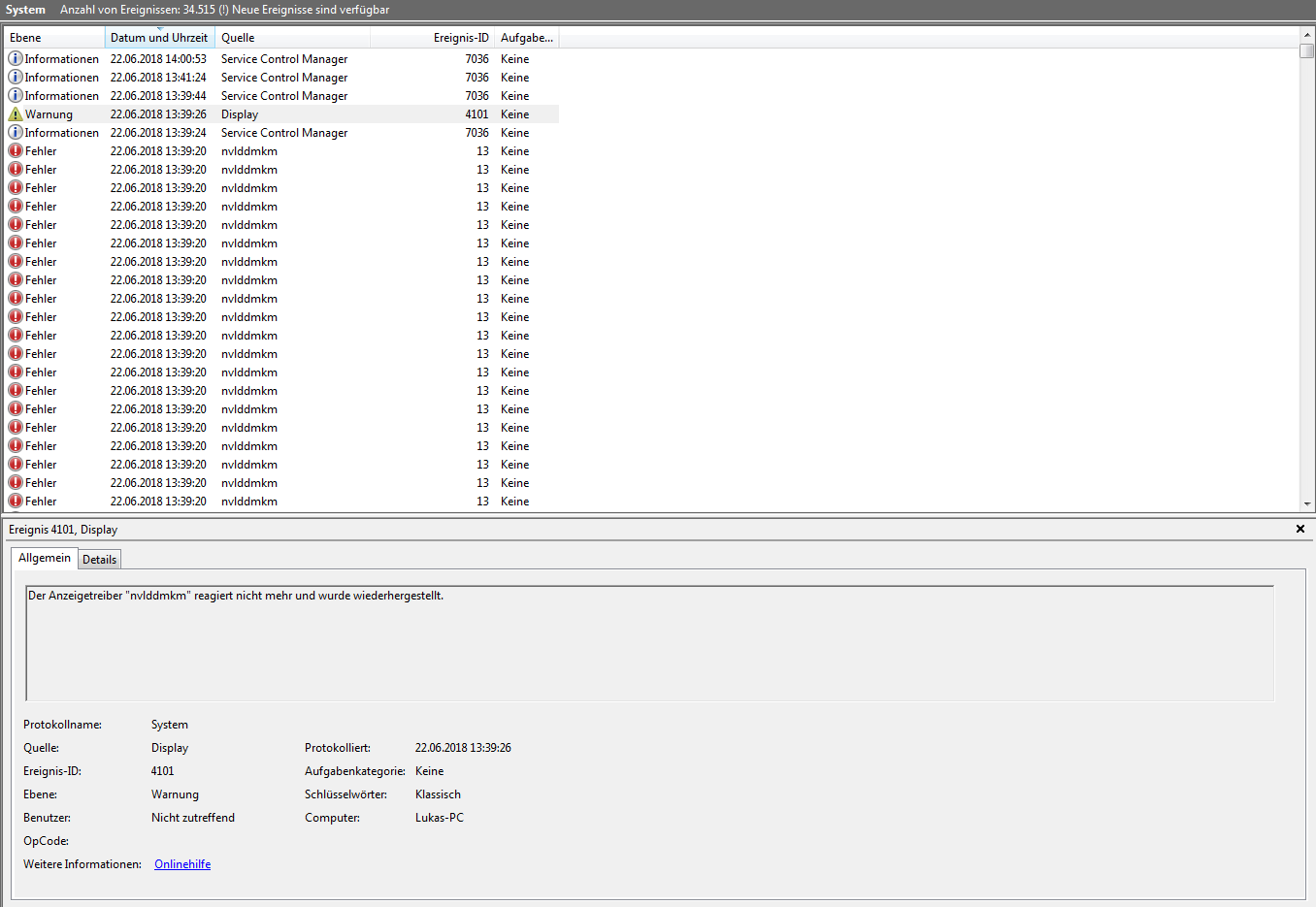Switch to the Allgemein tab

[x=45, y=558]
